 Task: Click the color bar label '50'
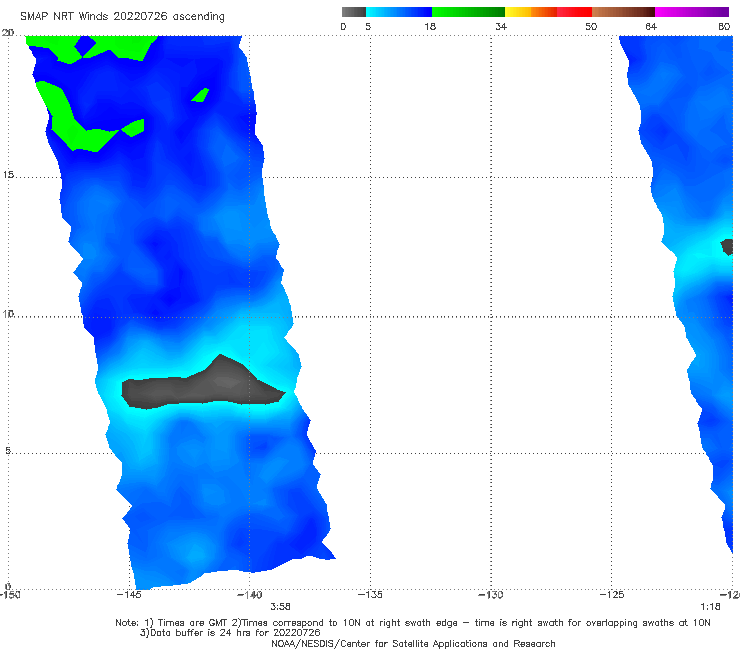click(591, 27)
